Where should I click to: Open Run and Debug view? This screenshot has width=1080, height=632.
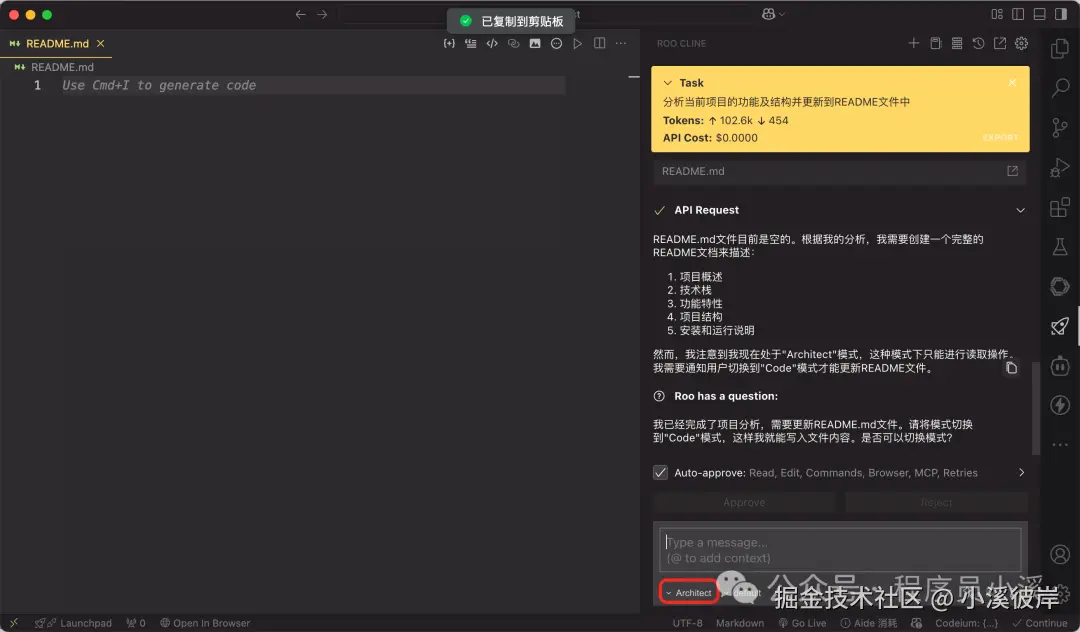1060,167
